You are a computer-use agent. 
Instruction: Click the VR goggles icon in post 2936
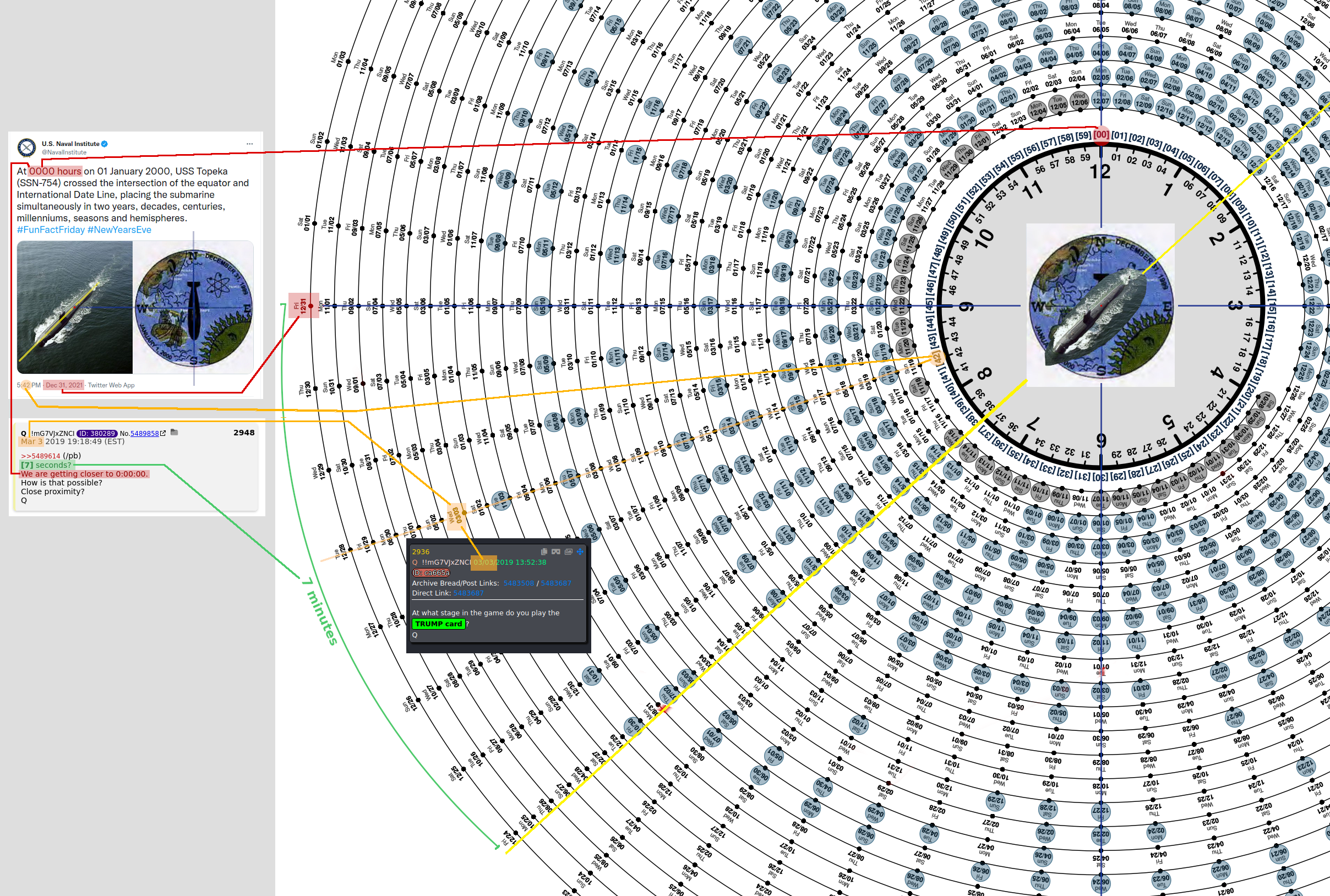555,551
